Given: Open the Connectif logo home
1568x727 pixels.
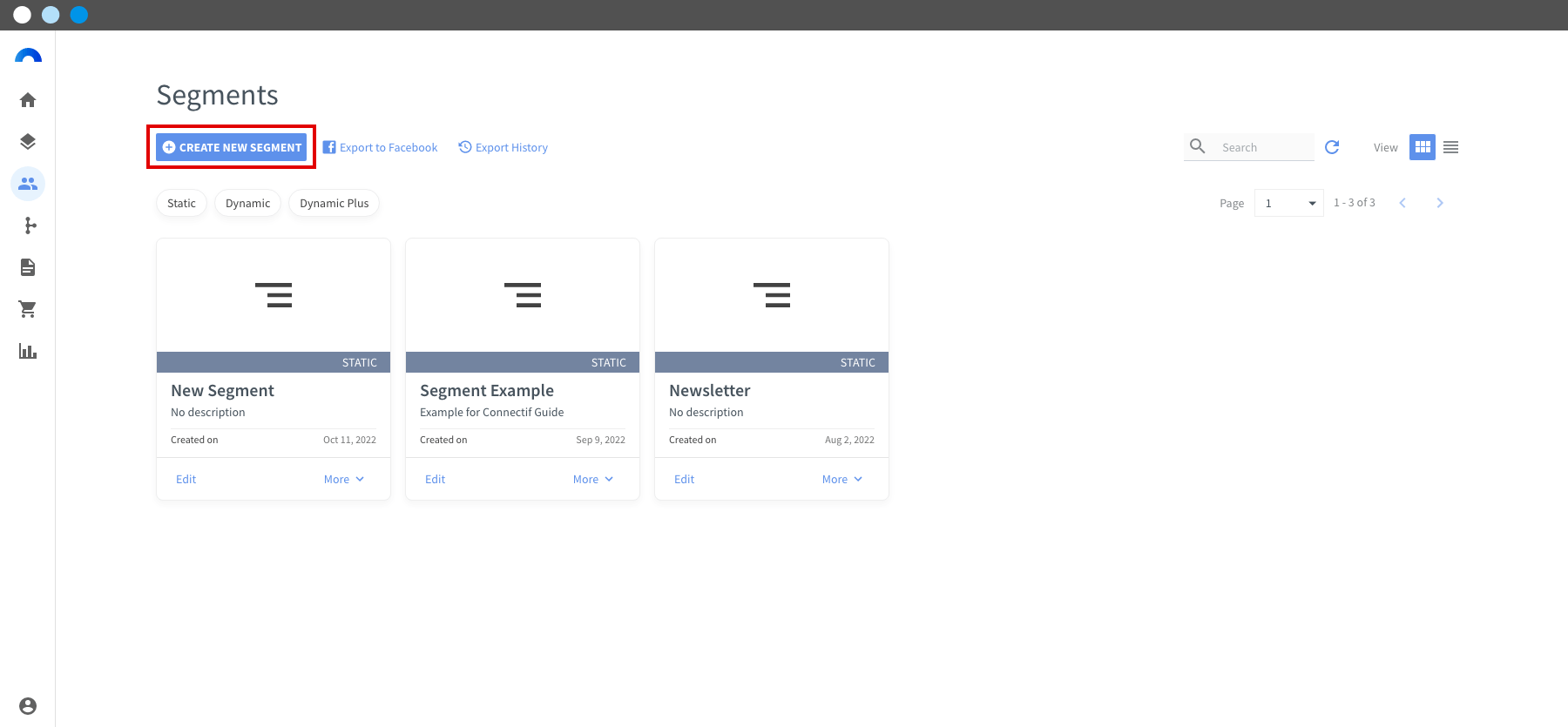Looking at the screenshot, I should pyautogui.click(x=28, y=57).
